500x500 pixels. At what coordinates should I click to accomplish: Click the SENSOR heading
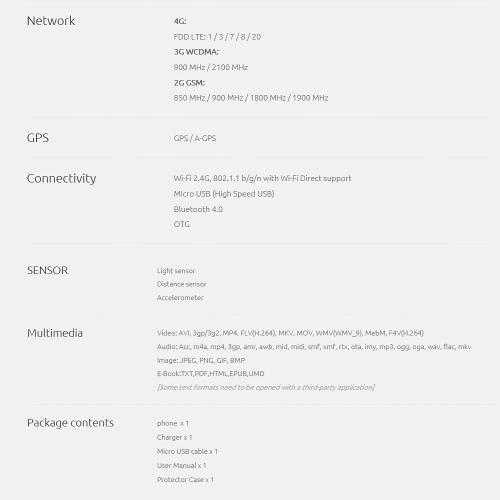[x=47, y=270]
